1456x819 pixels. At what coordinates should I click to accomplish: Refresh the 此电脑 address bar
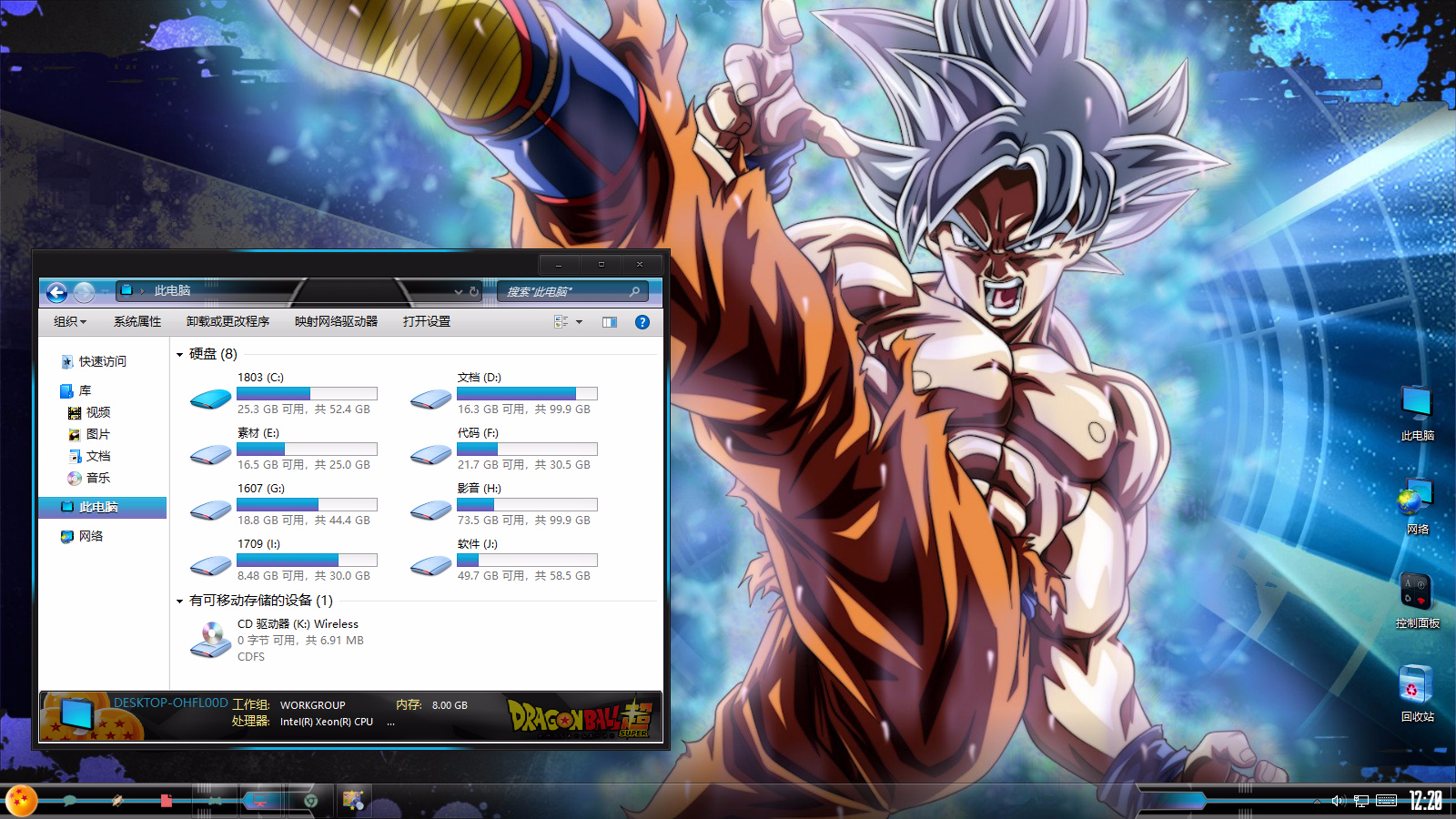473,291
